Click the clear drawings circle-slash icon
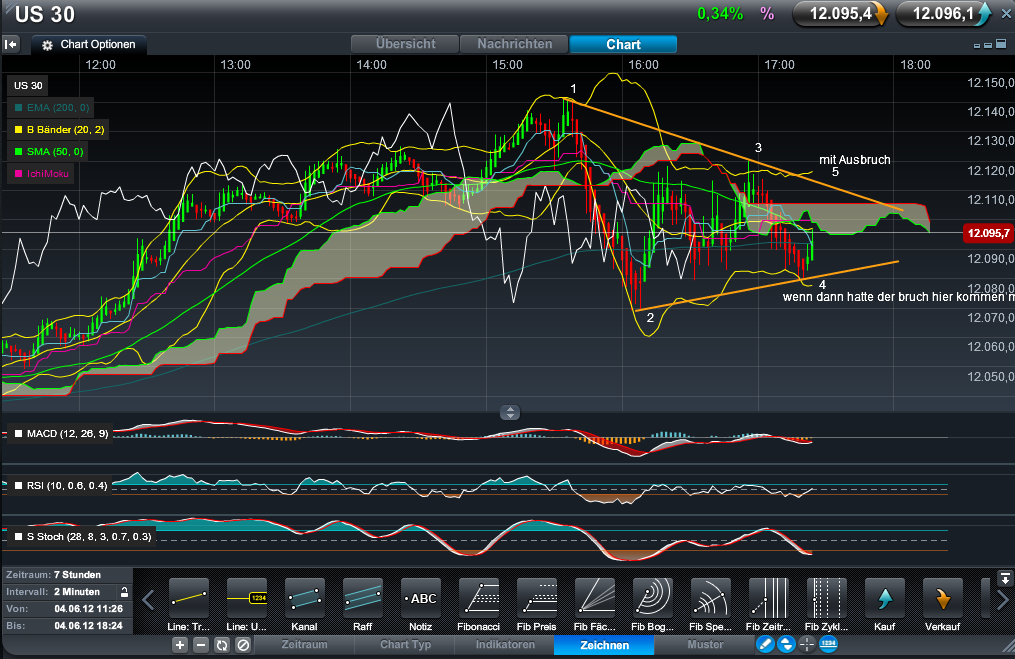 coord(243,645)
